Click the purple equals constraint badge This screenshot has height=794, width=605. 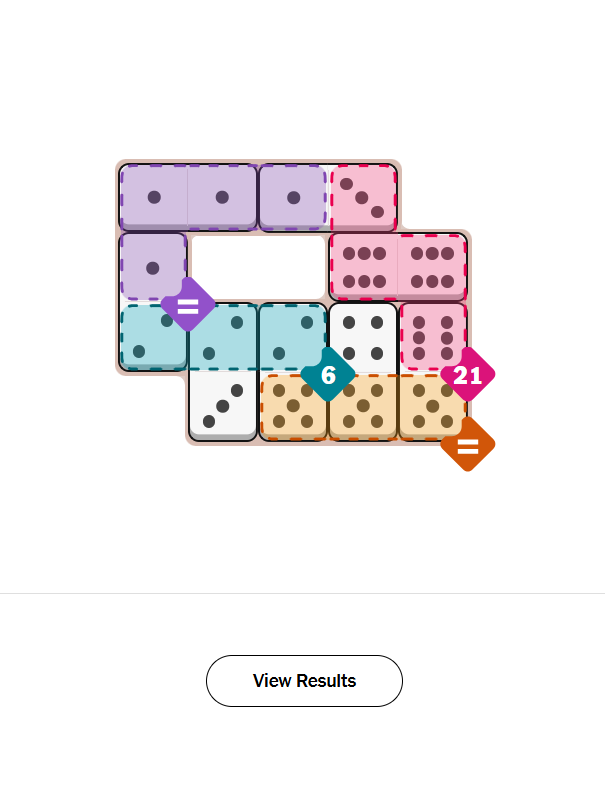coord(188,304)
